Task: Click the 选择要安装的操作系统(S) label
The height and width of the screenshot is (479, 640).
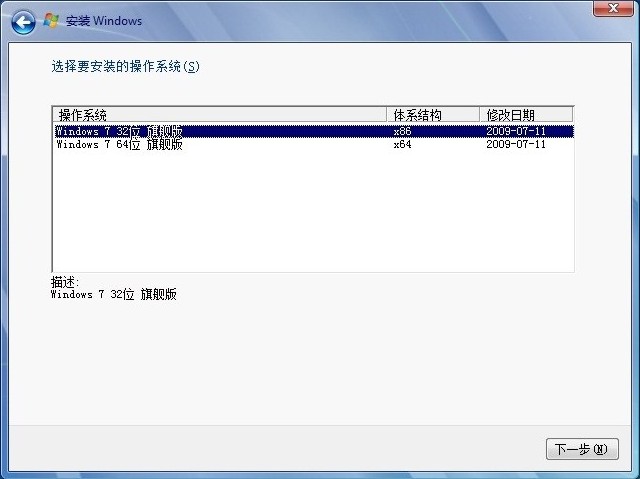Action: [125, 66]
